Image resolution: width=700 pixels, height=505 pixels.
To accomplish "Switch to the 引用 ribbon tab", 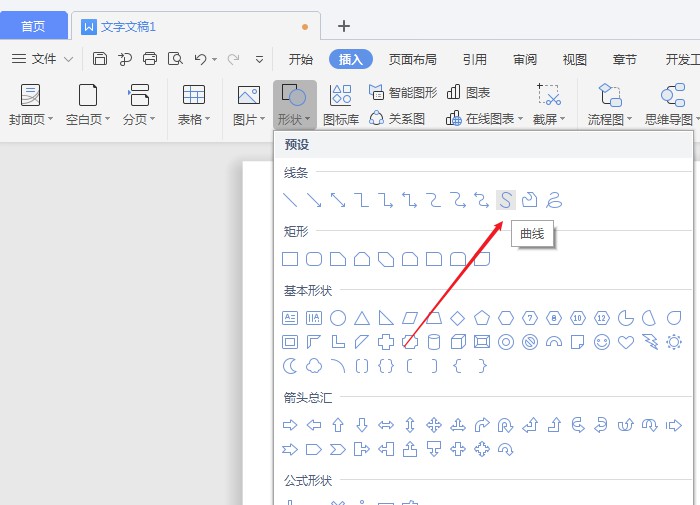I will [x=475, y=59].
